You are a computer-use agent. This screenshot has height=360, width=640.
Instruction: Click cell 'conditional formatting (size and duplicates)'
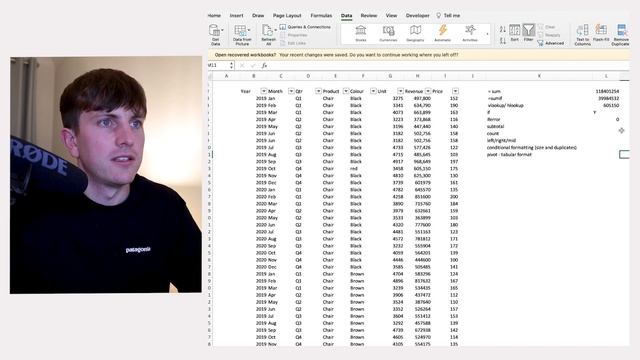(539, 147)
